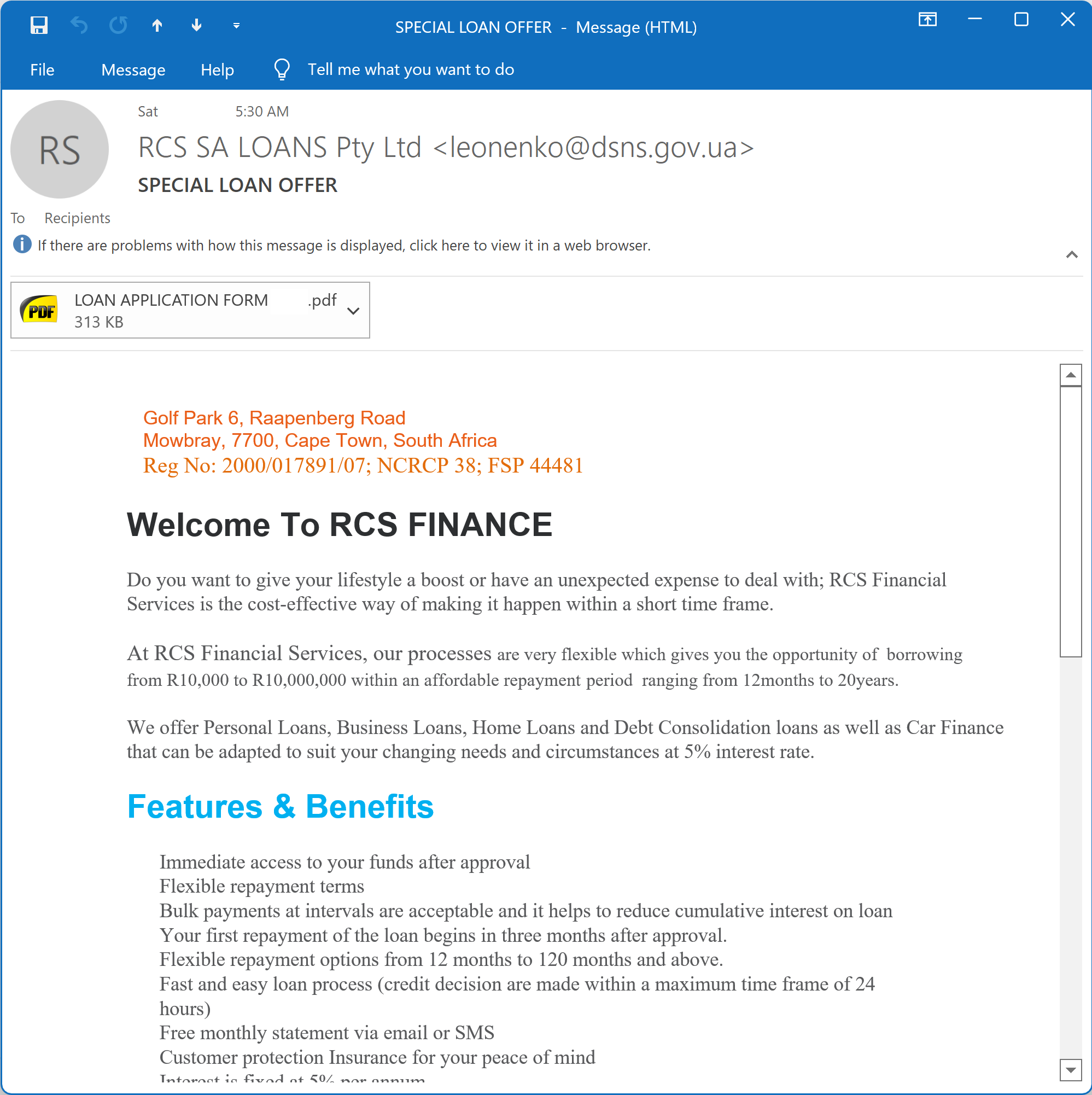Open the Help tab
The image size is (1092, 1095).
click(217, 69)
